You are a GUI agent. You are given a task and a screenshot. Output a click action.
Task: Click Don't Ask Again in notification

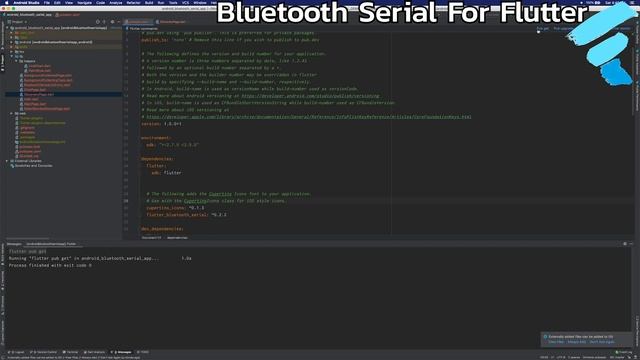pyautogui.click(x=602, y=342)
